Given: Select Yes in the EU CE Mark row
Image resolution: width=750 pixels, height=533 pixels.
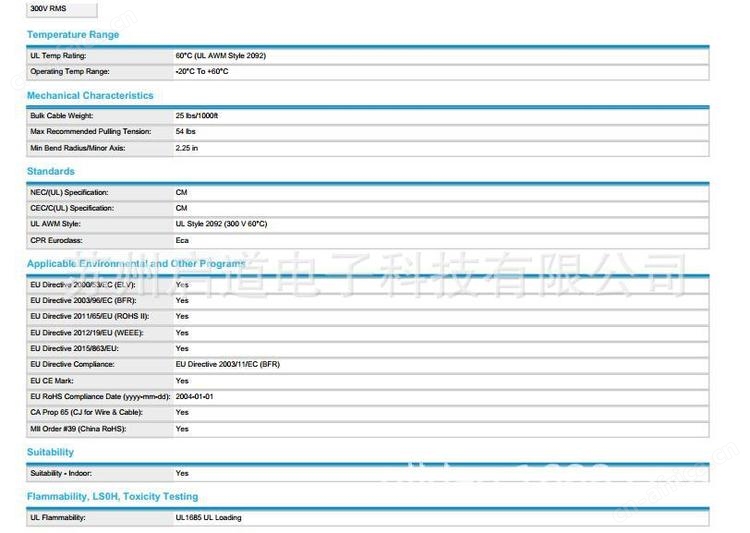Looking at the screenshot, I should point(182,381).
